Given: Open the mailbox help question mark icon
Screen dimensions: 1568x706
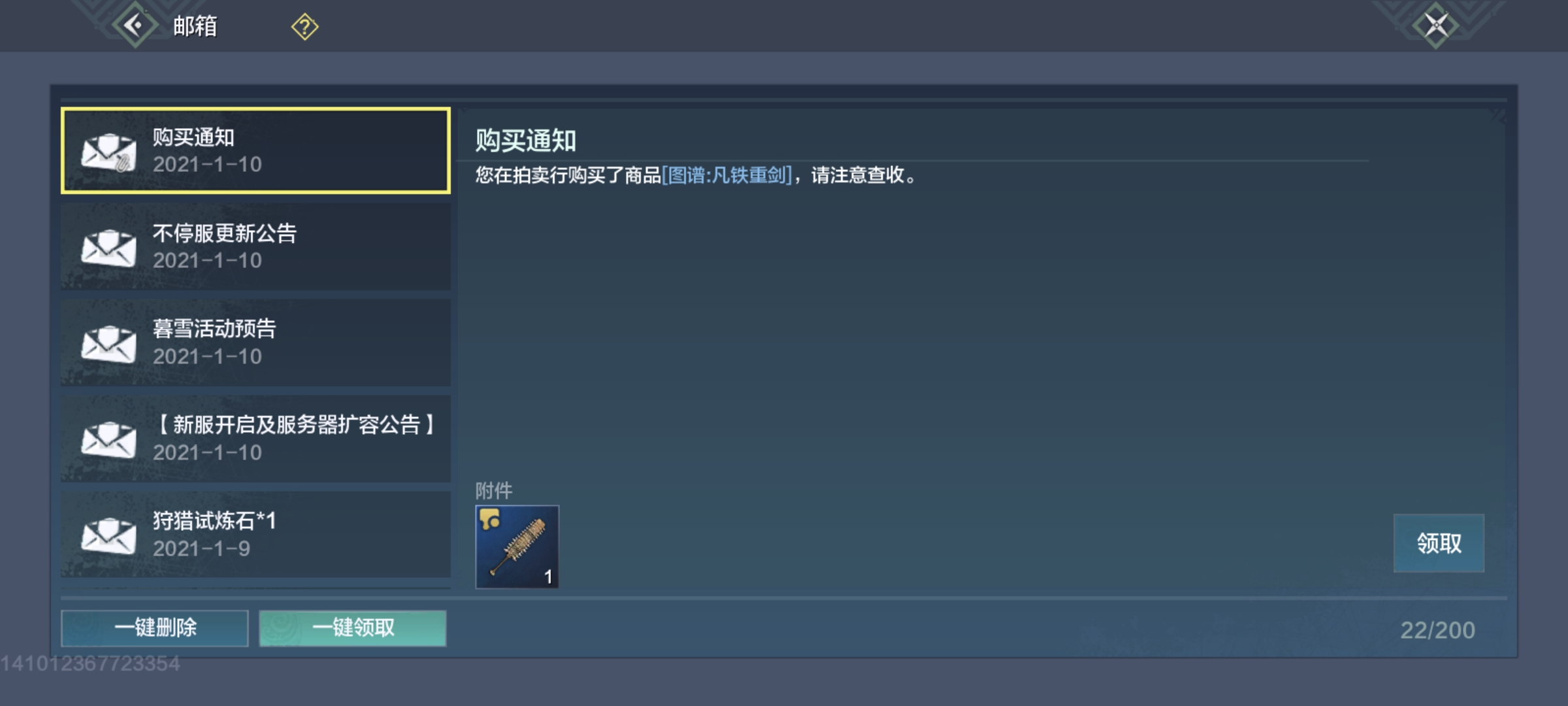Looking at the screenshot, I should point(304,27).
